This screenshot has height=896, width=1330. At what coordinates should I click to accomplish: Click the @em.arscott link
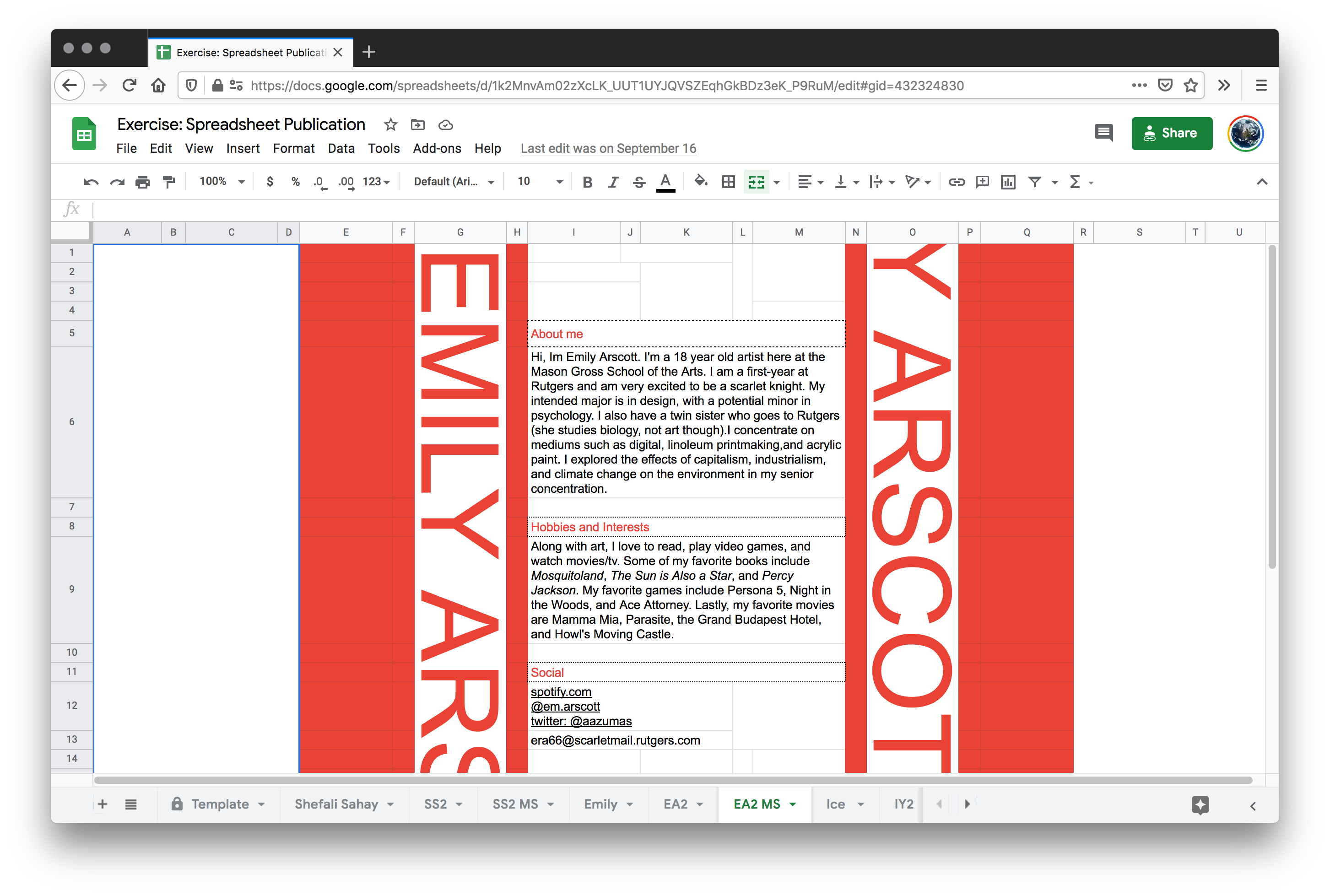pyautogui.click(x=565, y=707)
